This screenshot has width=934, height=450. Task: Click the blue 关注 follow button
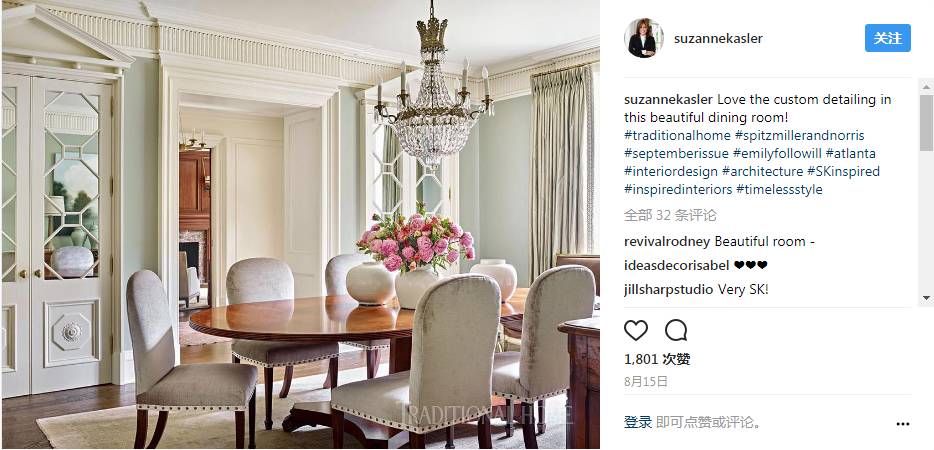coord(888,38)
